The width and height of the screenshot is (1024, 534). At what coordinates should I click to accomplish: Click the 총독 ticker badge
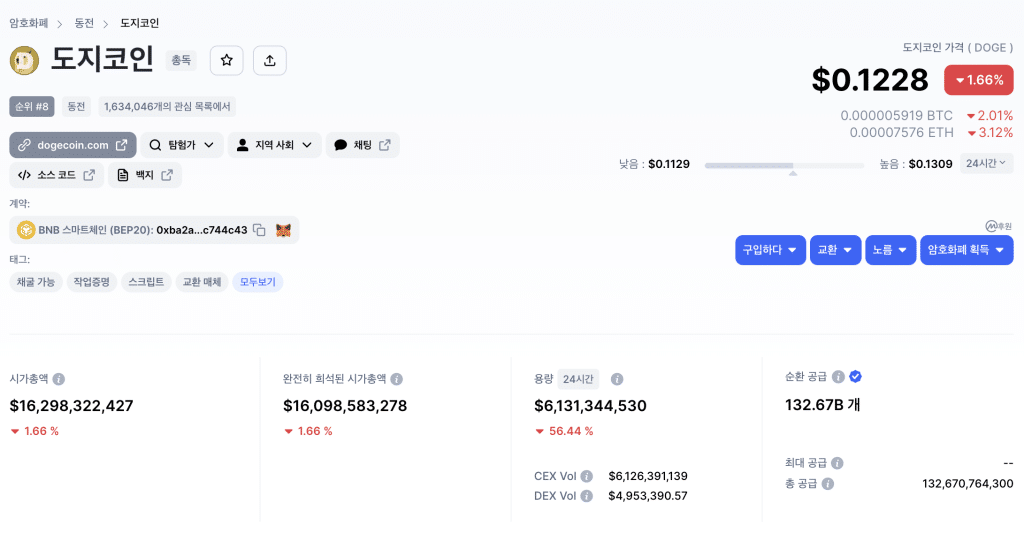coord(181,60)
